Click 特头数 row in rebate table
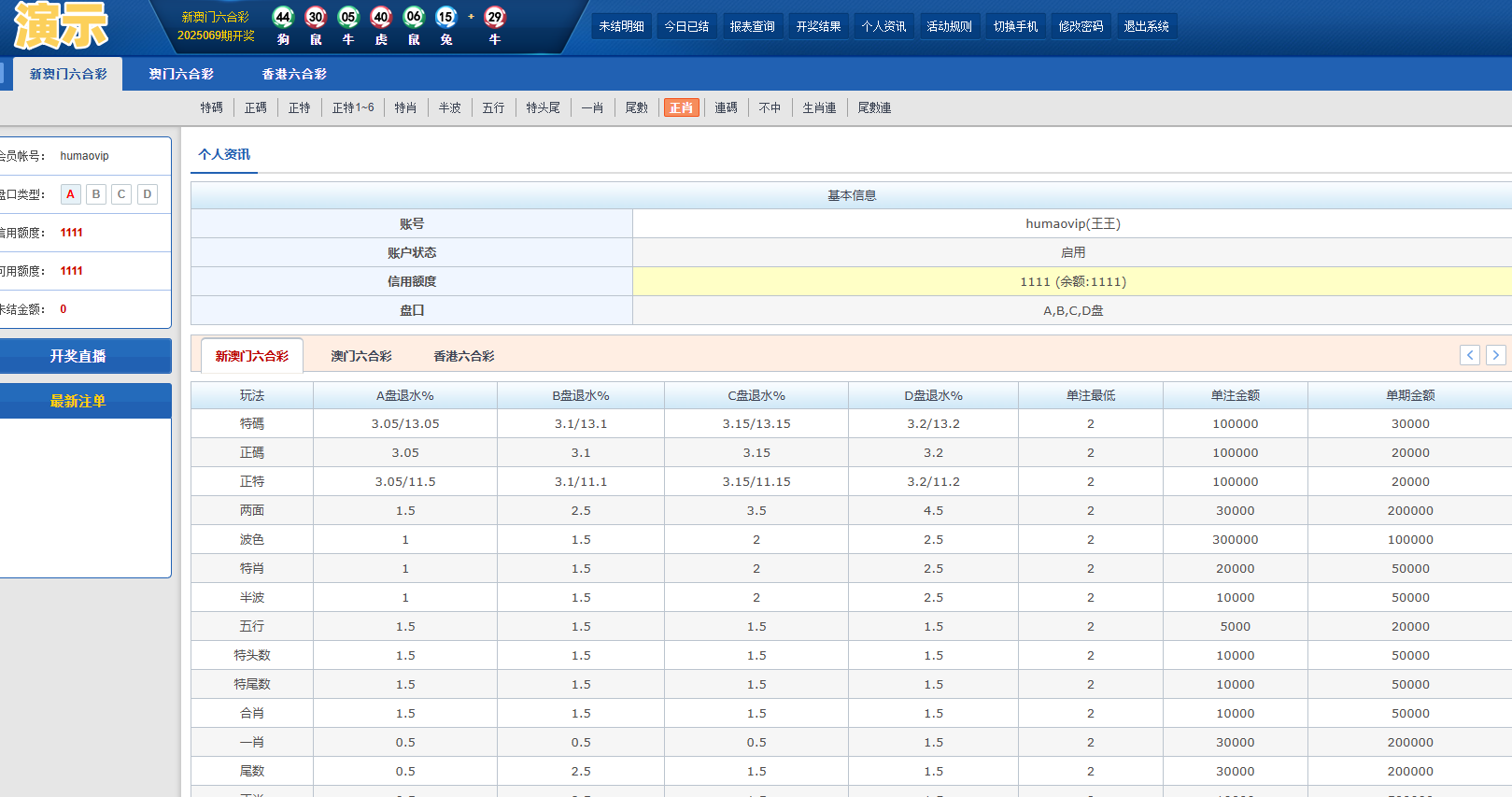This screenshot has width=1512, height=797. tap(852, 655)
